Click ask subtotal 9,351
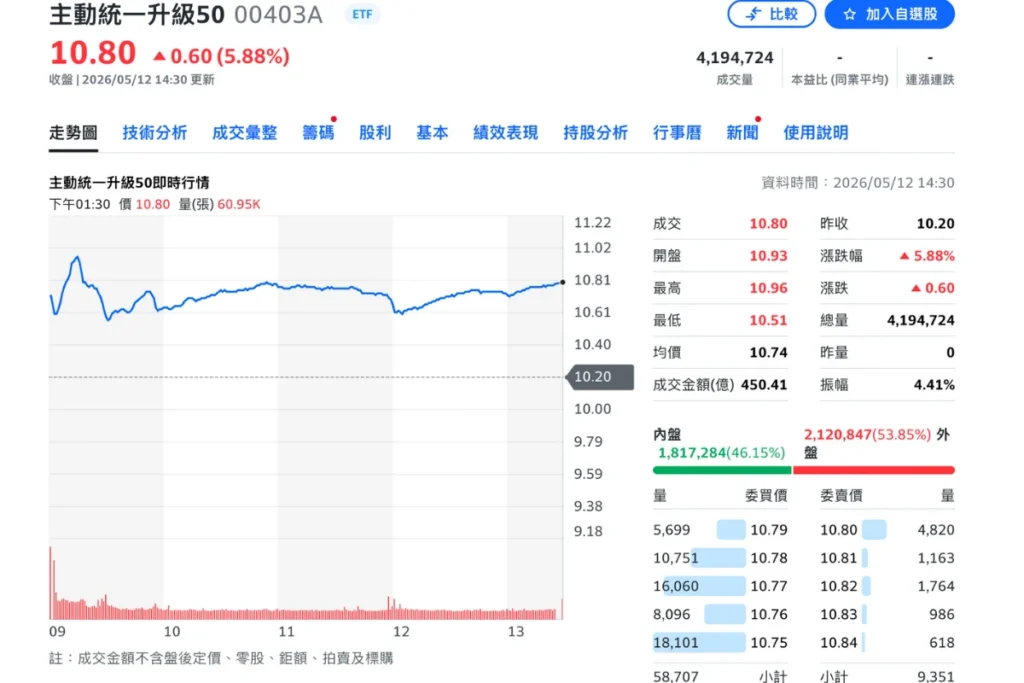Viewport: 1024px width, 683px height. coord(935,676)
